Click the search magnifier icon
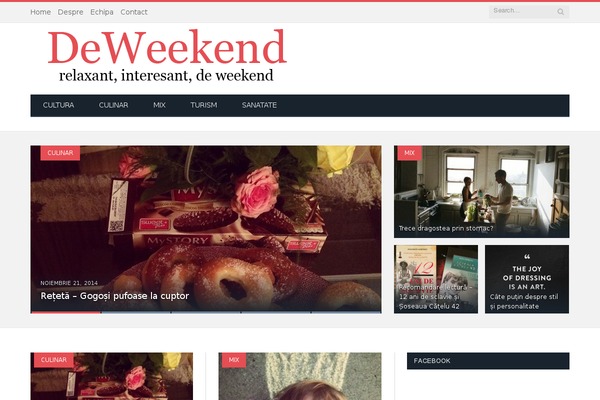This screenshot has width=600, height=400. tap(560, 12)
